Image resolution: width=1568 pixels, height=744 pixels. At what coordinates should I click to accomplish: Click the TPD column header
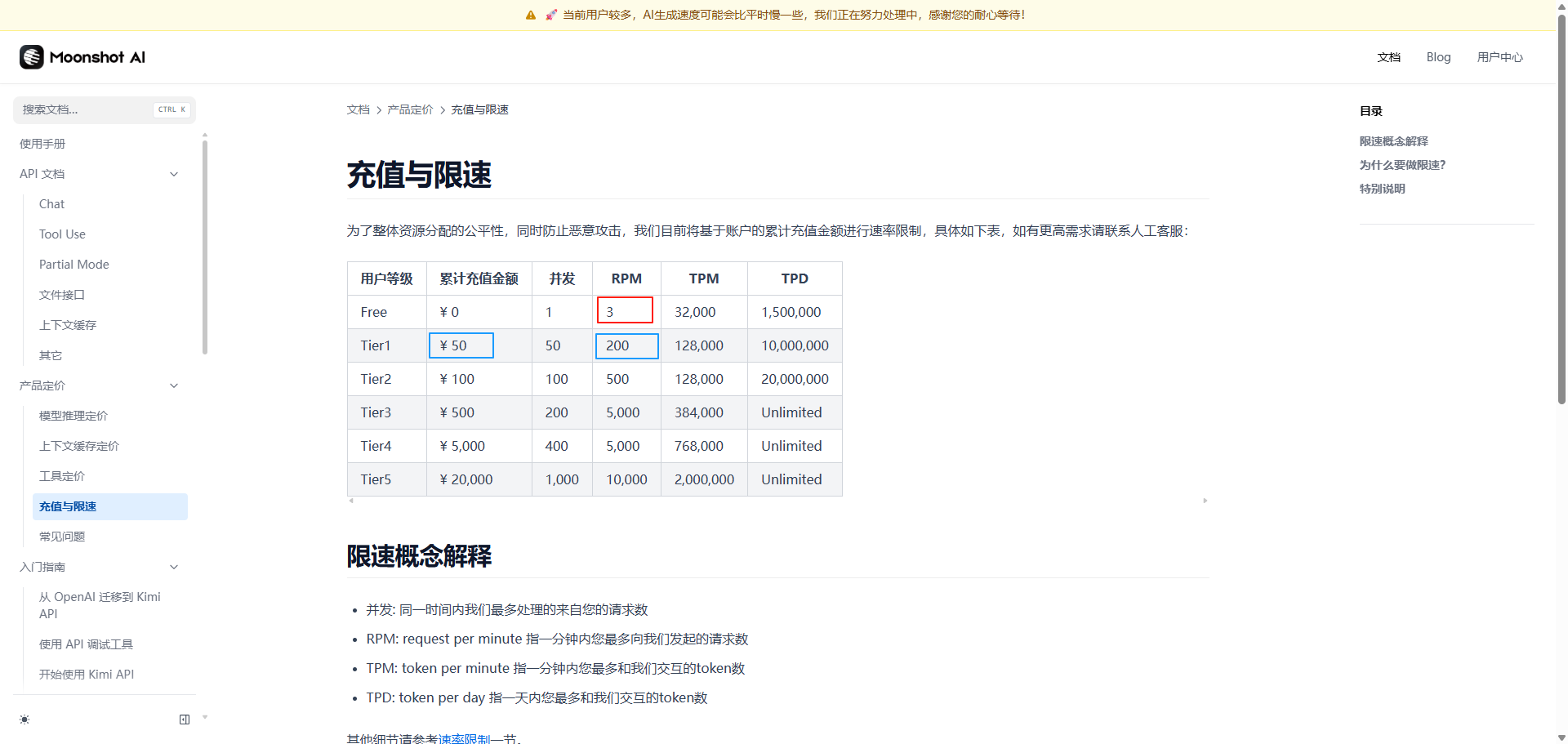[795, 278]
